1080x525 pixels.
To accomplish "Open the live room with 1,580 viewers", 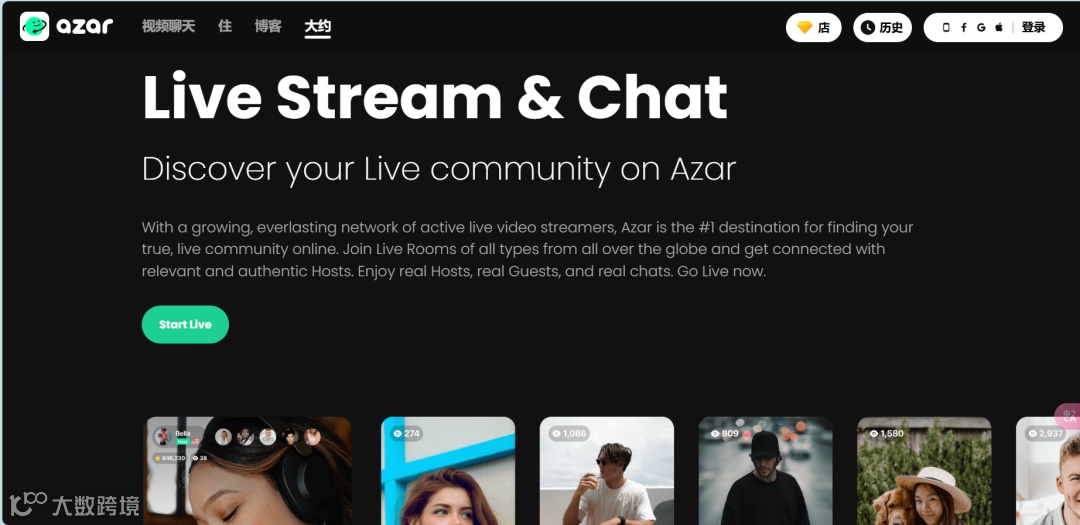I will [x=924, y=471].
